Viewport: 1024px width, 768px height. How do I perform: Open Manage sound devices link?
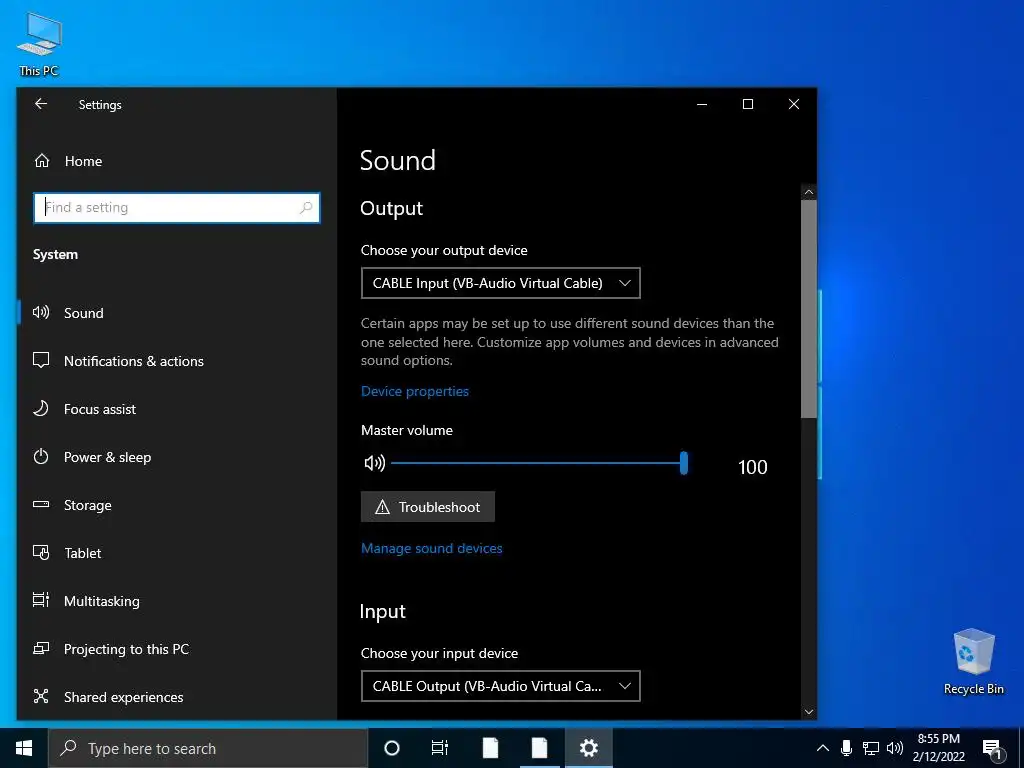[x=432, y=549]
